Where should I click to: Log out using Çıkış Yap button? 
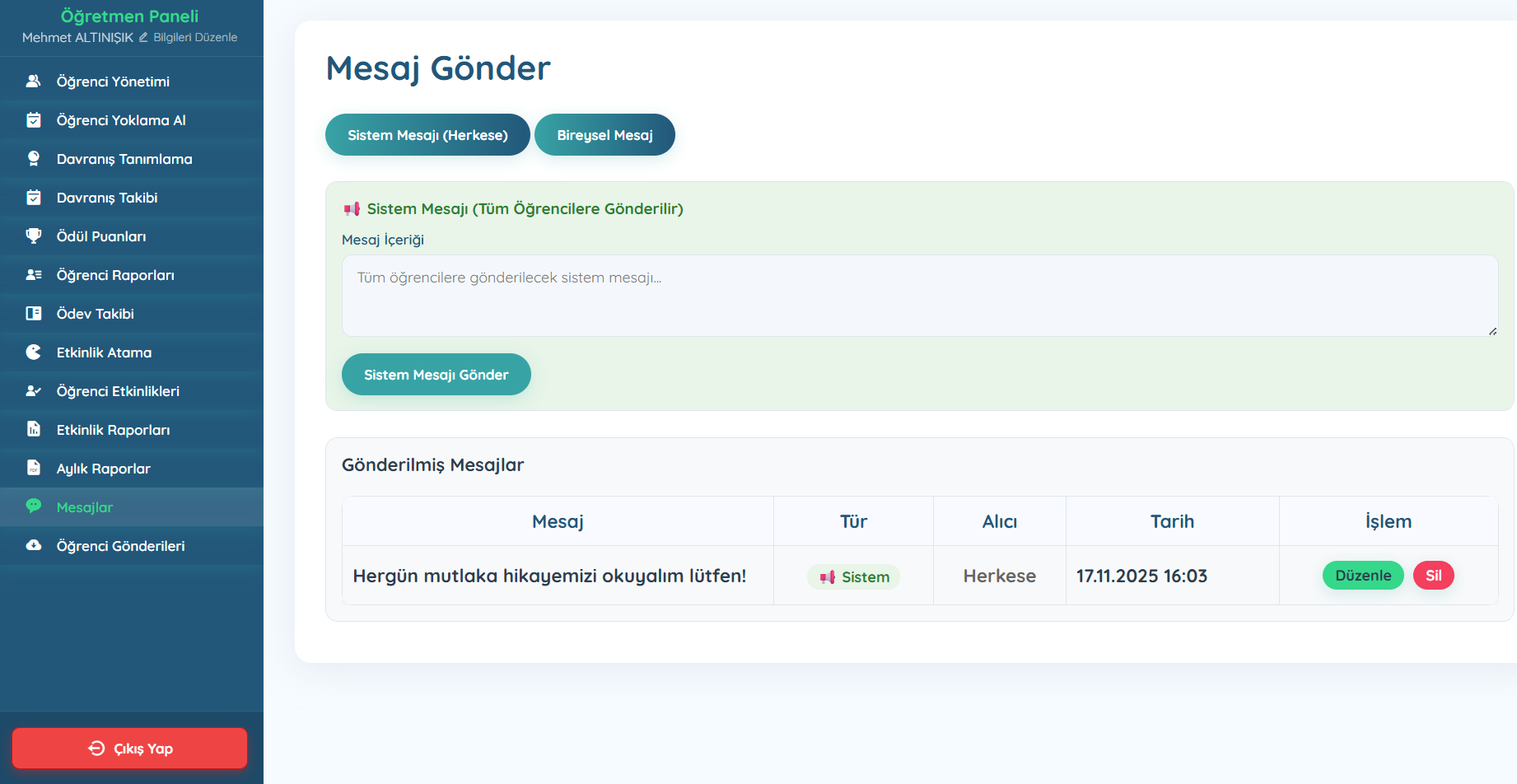130,749
